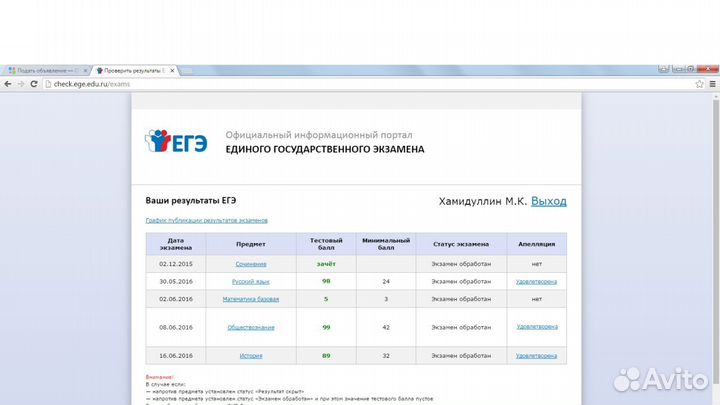Select the 'Проверить результаты' tab
720x405 pixels.
(x=133, y=71)
